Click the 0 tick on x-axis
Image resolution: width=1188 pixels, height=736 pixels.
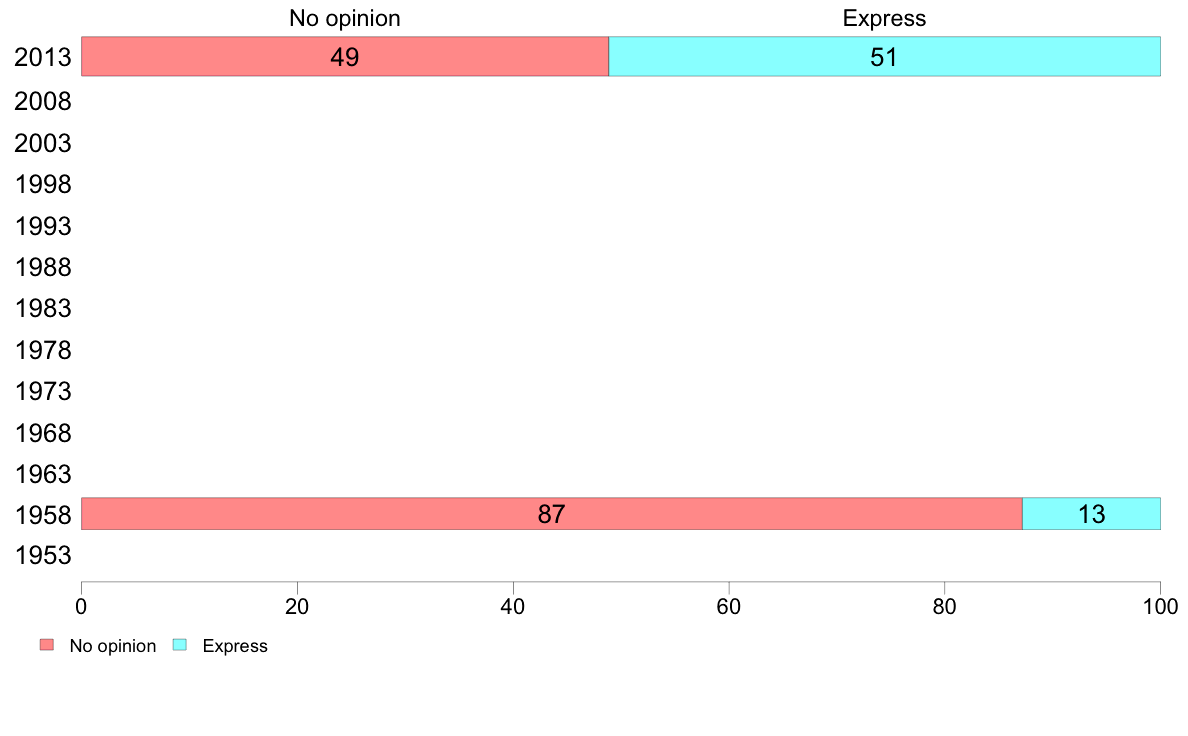(x=81, y=606)
